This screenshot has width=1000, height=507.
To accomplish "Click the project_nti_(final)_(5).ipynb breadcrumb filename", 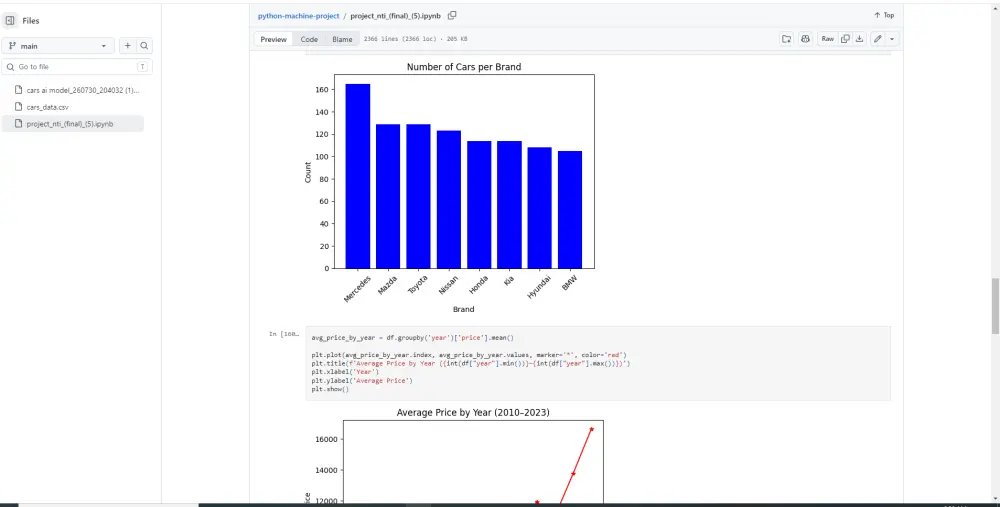I will pos(395,16).
